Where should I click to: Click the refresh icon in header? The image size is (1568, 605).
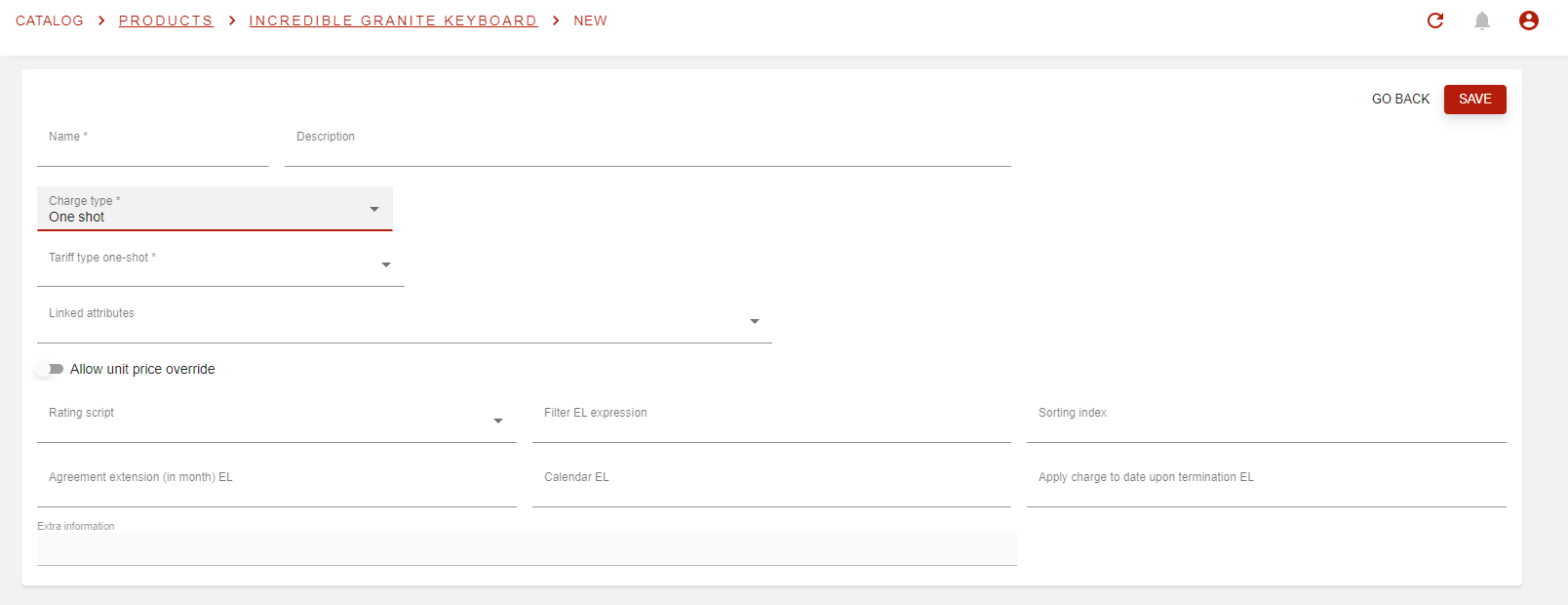(1435, 20)
